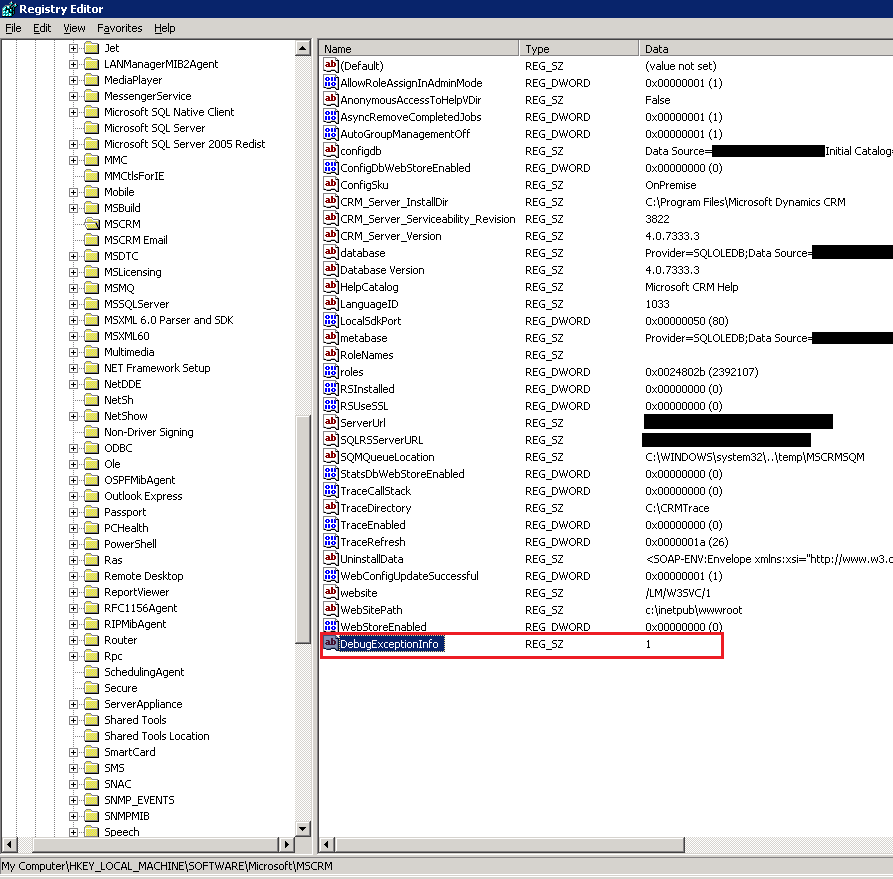893x879 pixels.
Task: Click the DWORD icon beside roles
Action: pyautogui.click(x=330, y=371)
